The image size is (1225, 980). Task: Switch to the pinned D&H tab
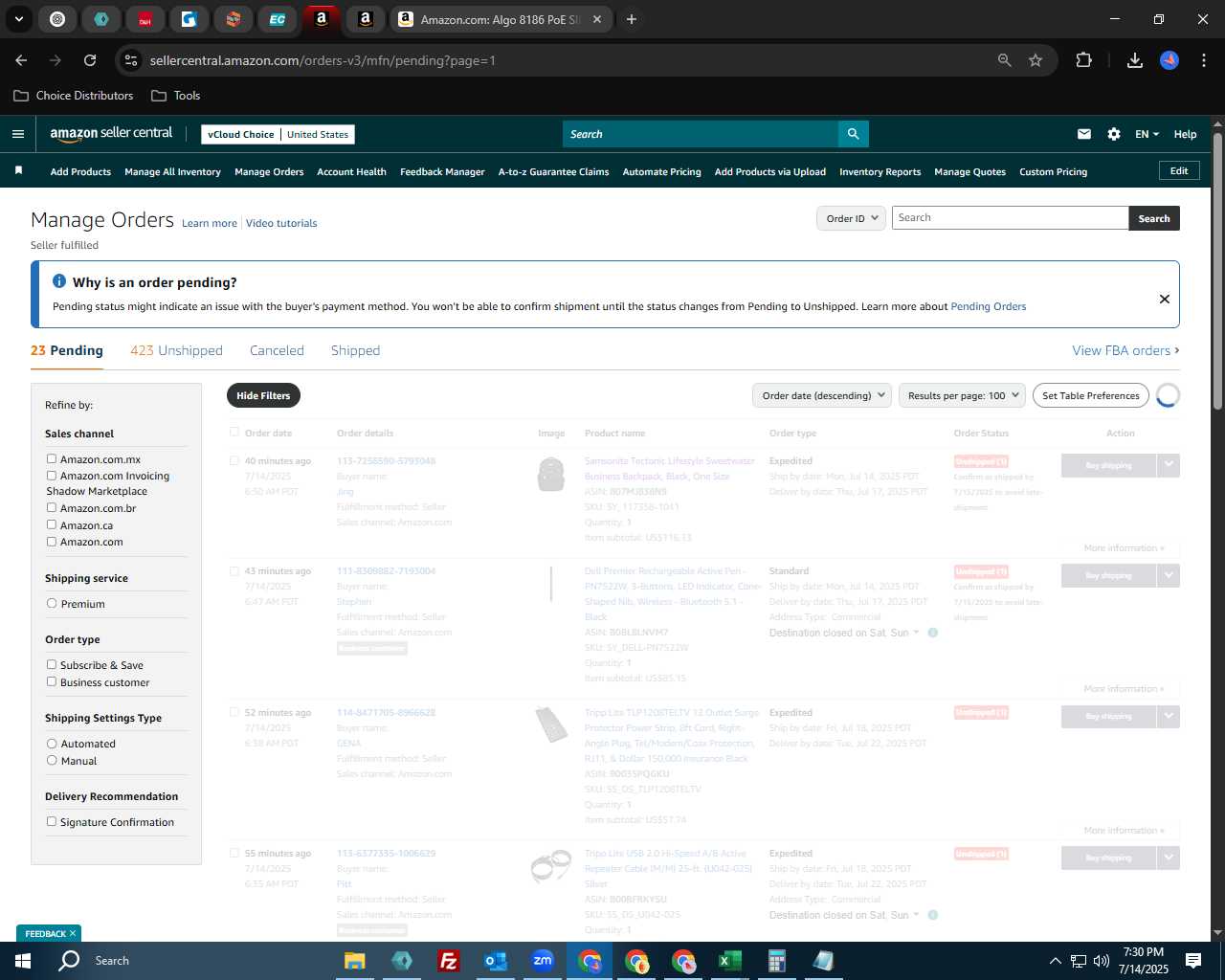[x=145, y=19]
